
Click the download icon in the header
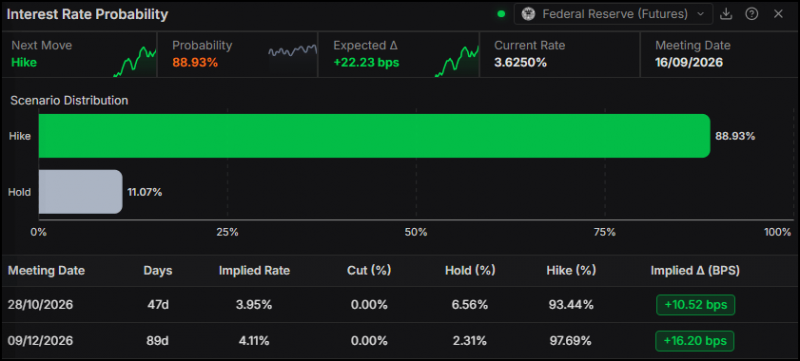(x=726, y=14)
